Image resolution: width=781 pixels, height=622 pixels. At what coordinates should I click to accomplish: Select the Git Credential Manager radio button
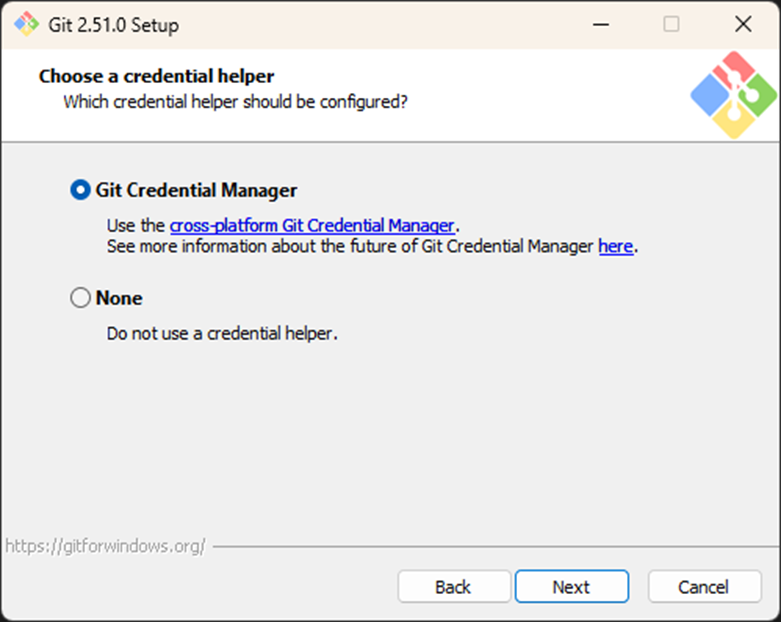(x=80, y=190)
